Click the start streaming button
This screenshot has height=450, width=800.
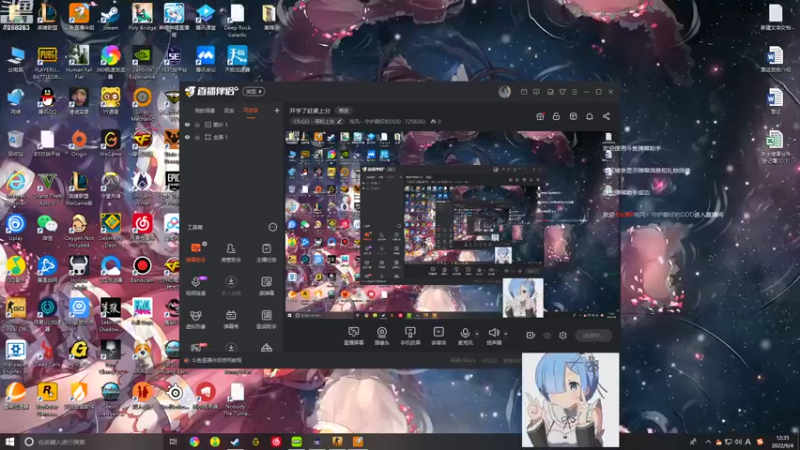(x=593, y=335)
